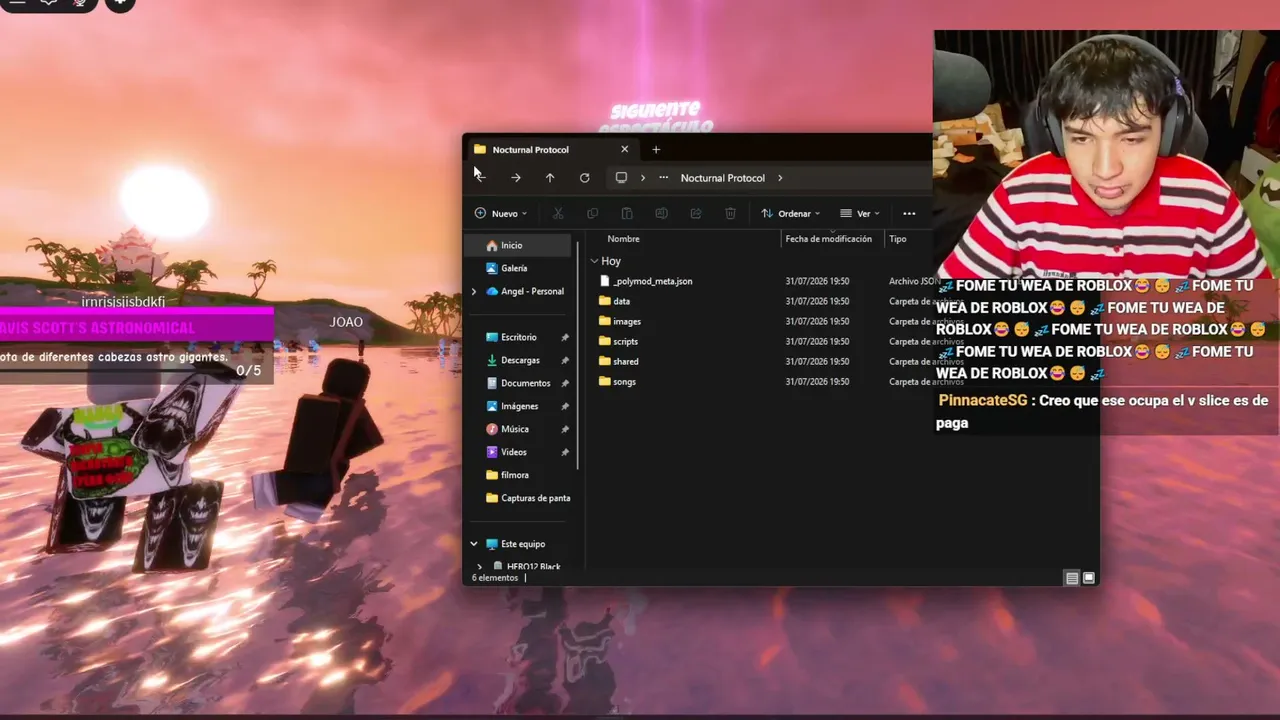The width and height of the screenshot is (1280, 720).
Task: Open the address bar ellipsis for hidden path
Action: [663, 178]
